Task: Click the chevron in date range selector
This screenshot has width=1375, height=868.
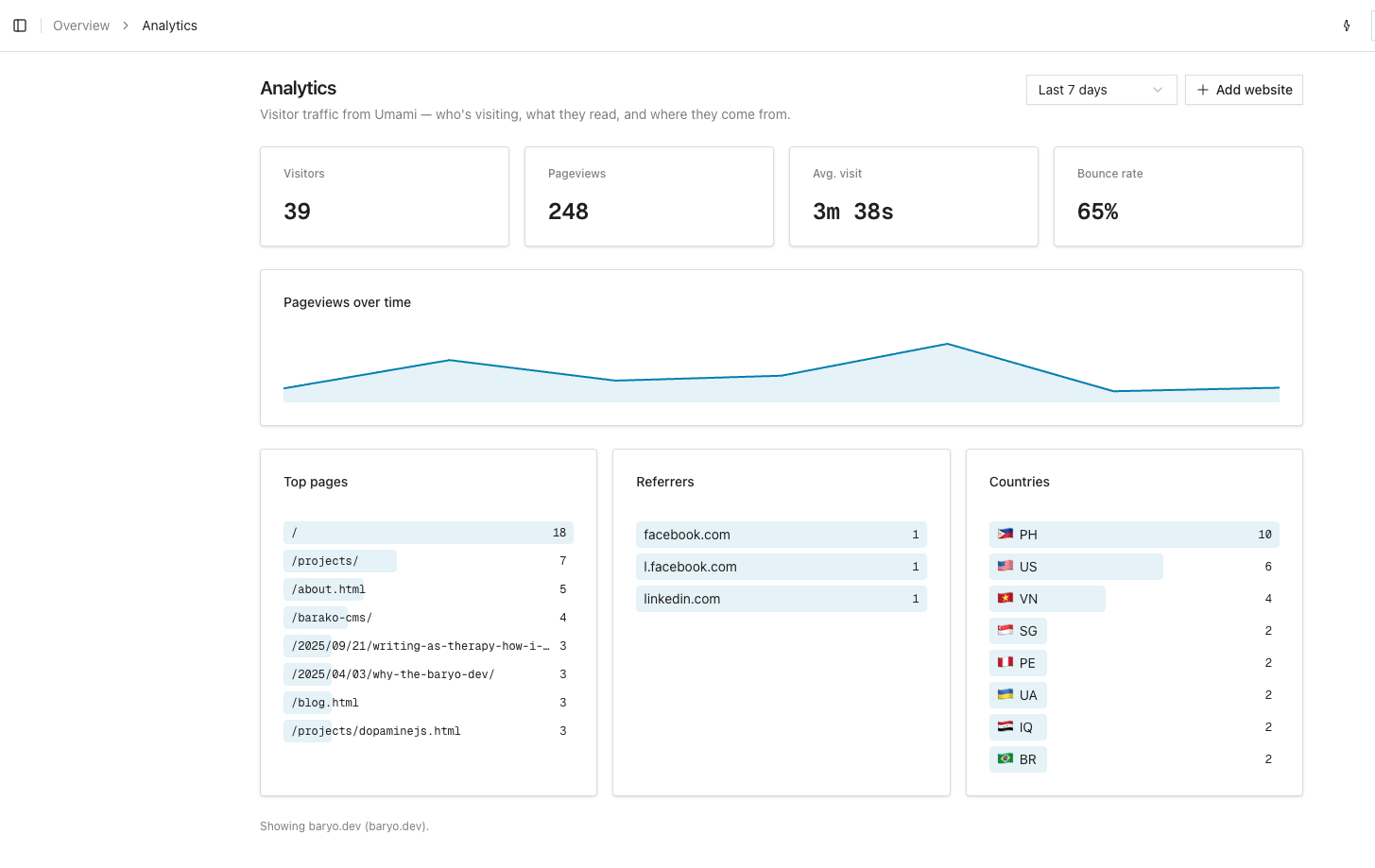Action: tap(1158, 90)
